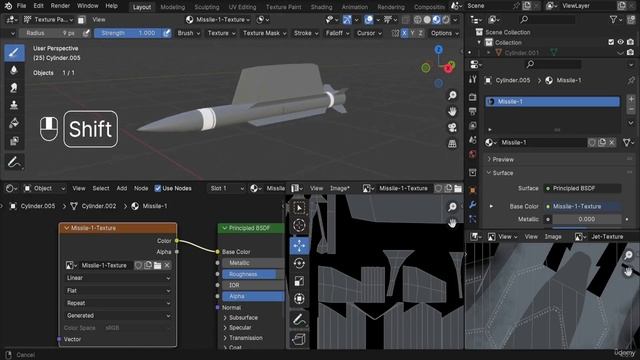The image size is (640, 360).
Task: Open the Object properties tab
Action: click(473, 190)
